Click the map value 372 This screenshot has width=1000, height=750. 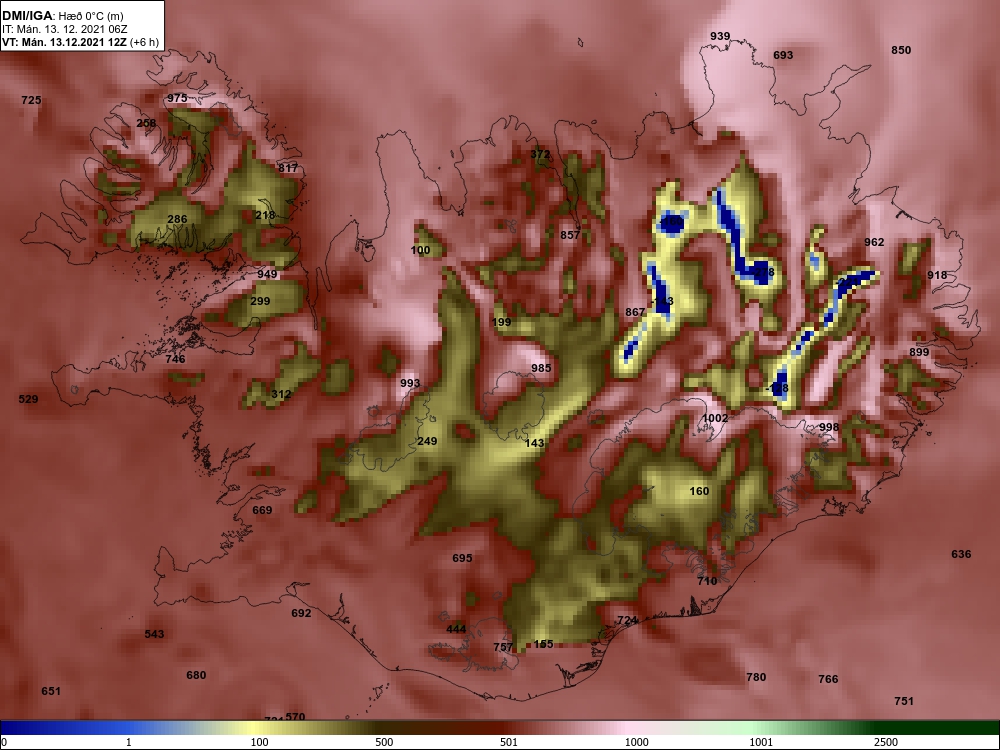click(540, 154)
